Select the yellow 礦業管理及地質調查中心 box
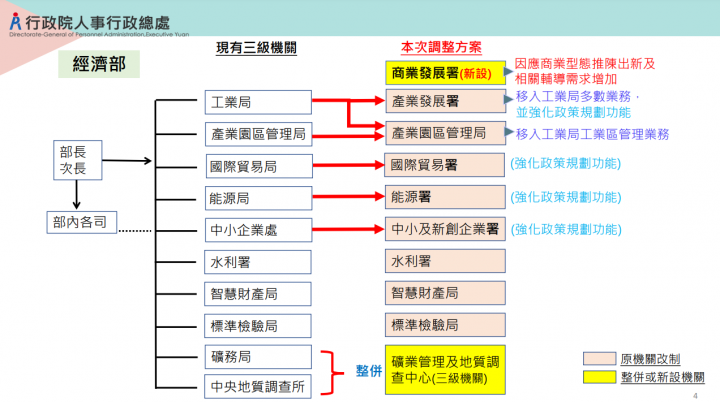 pyautogui.click(x=445, y=370)
